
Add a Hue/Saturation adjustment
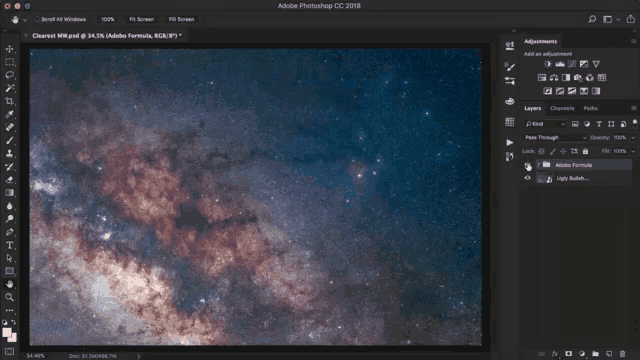pyautogui.click(x=542, y=78)
